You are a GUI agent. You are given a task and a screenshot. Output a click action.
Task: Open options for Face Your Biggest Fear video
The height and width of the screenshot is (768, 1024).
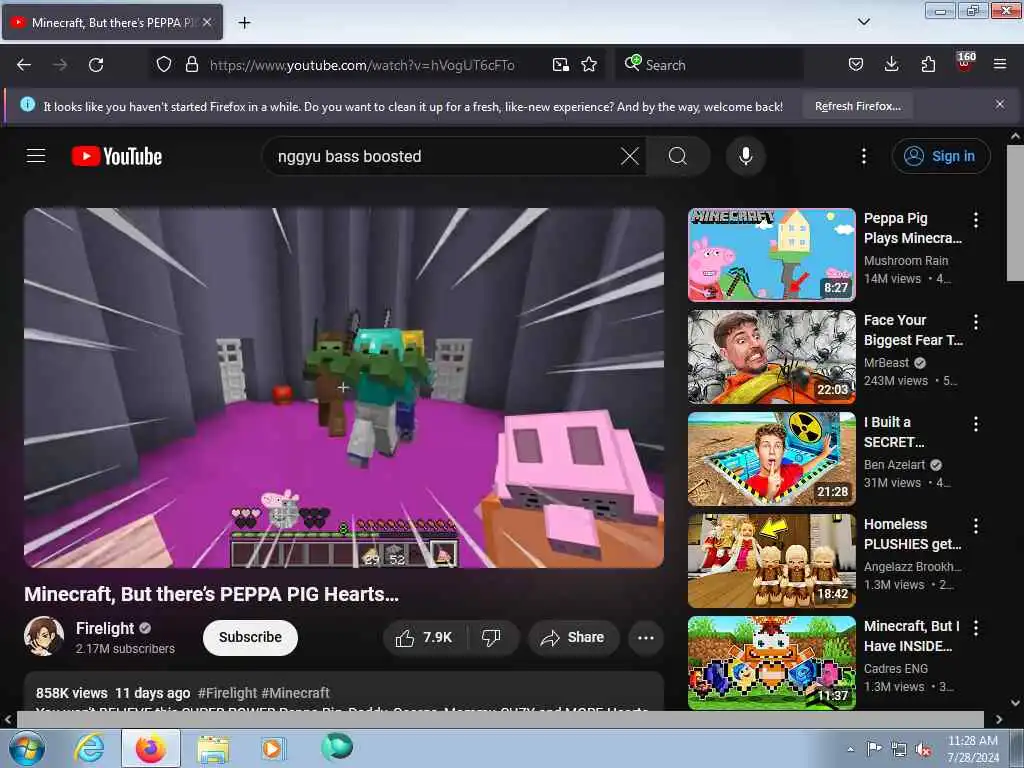point(976,321)
